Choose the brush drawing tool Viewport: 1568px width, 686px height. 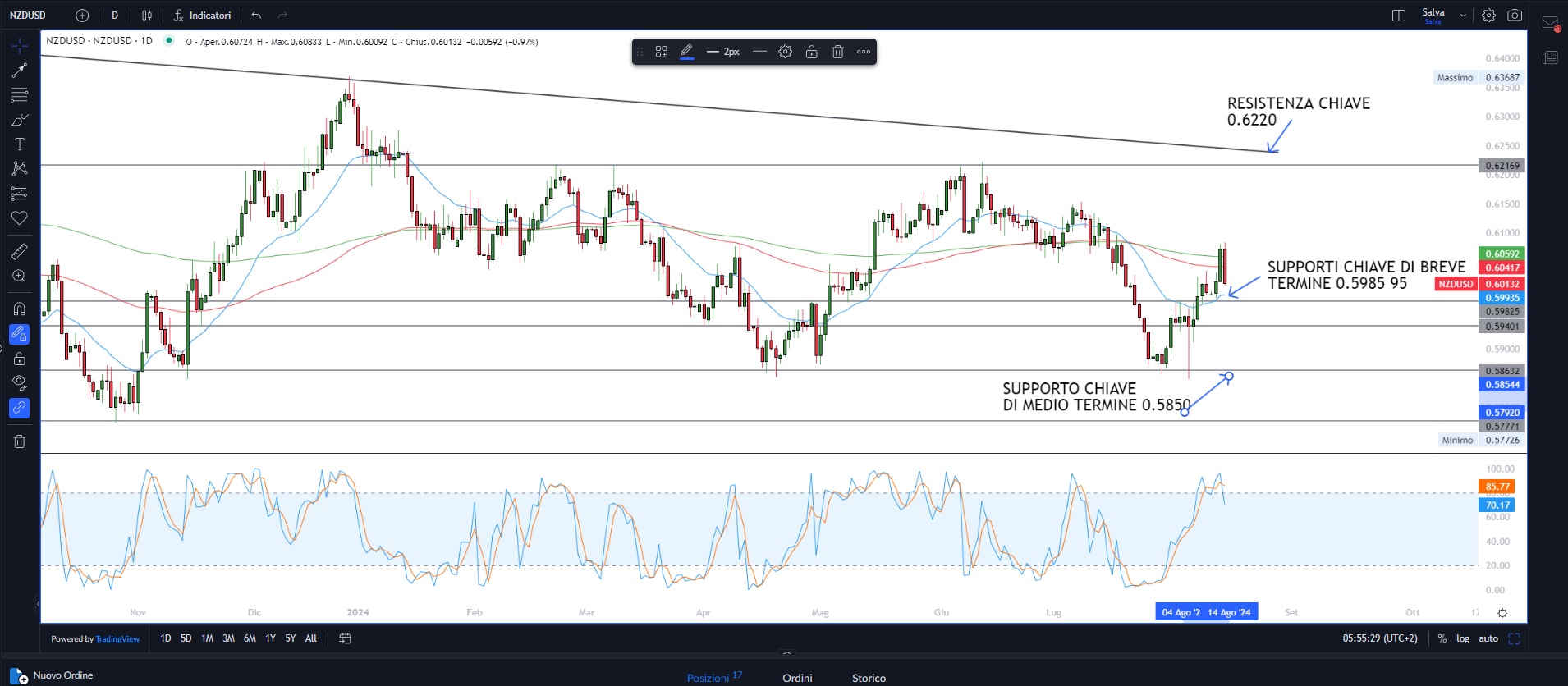point(19,121)
